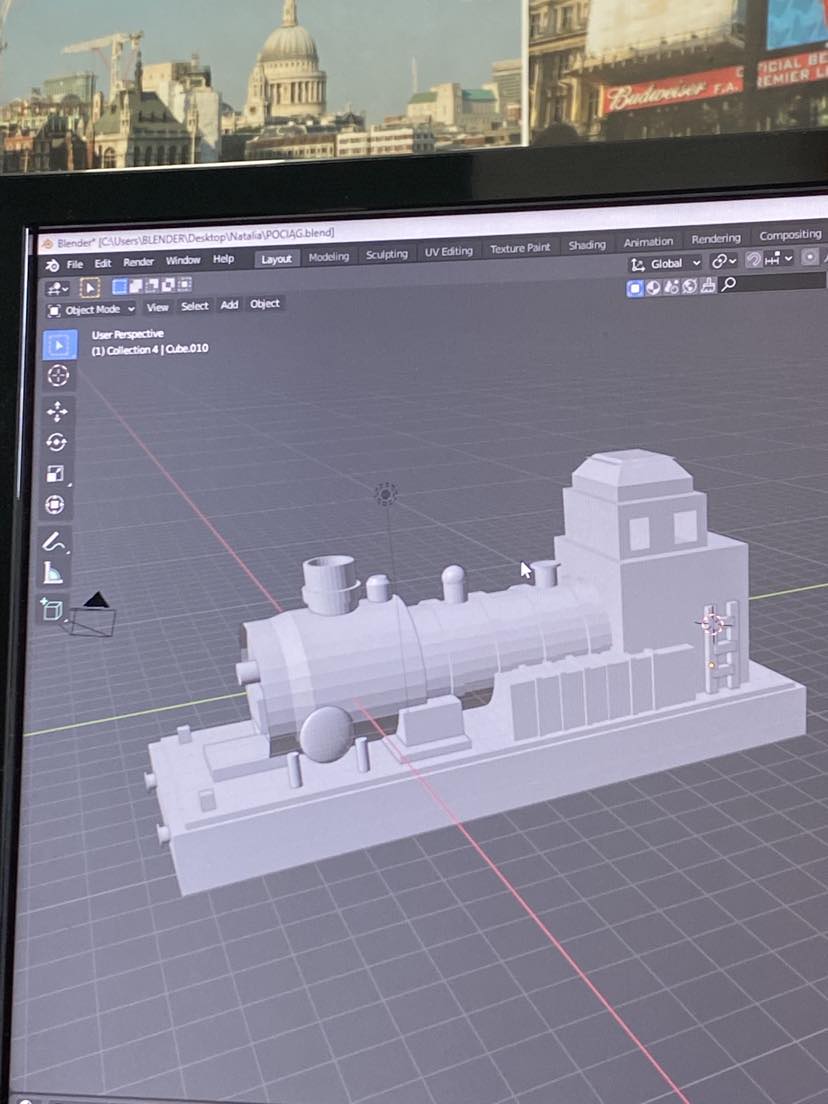Click the search field beside the magnifier
The height and width of the screenshot is (1104, 828).
tap(782, 282)
